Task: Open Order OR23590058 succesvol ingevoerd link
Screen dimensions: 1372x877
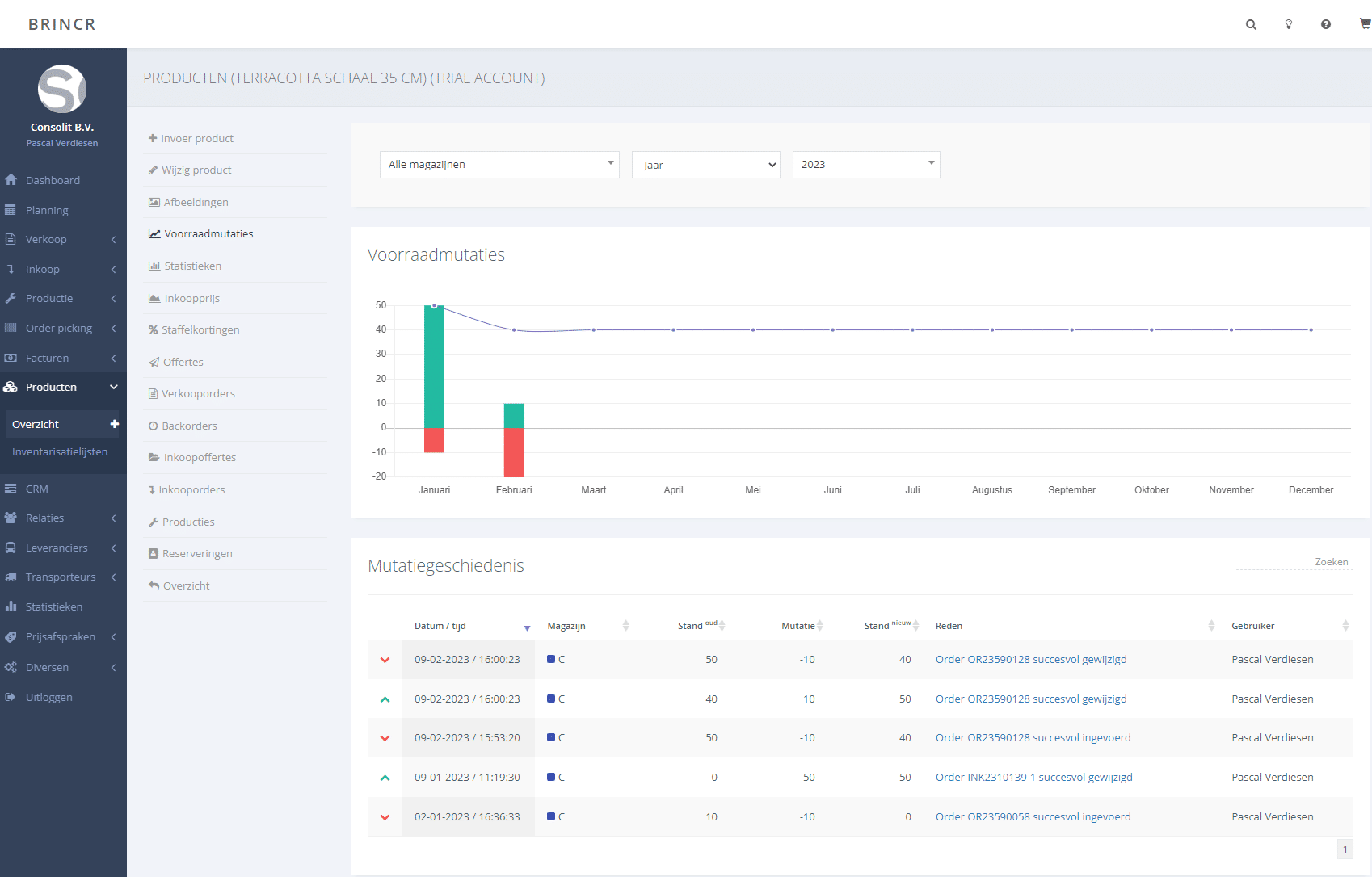Action: (x=1033, y=816)
